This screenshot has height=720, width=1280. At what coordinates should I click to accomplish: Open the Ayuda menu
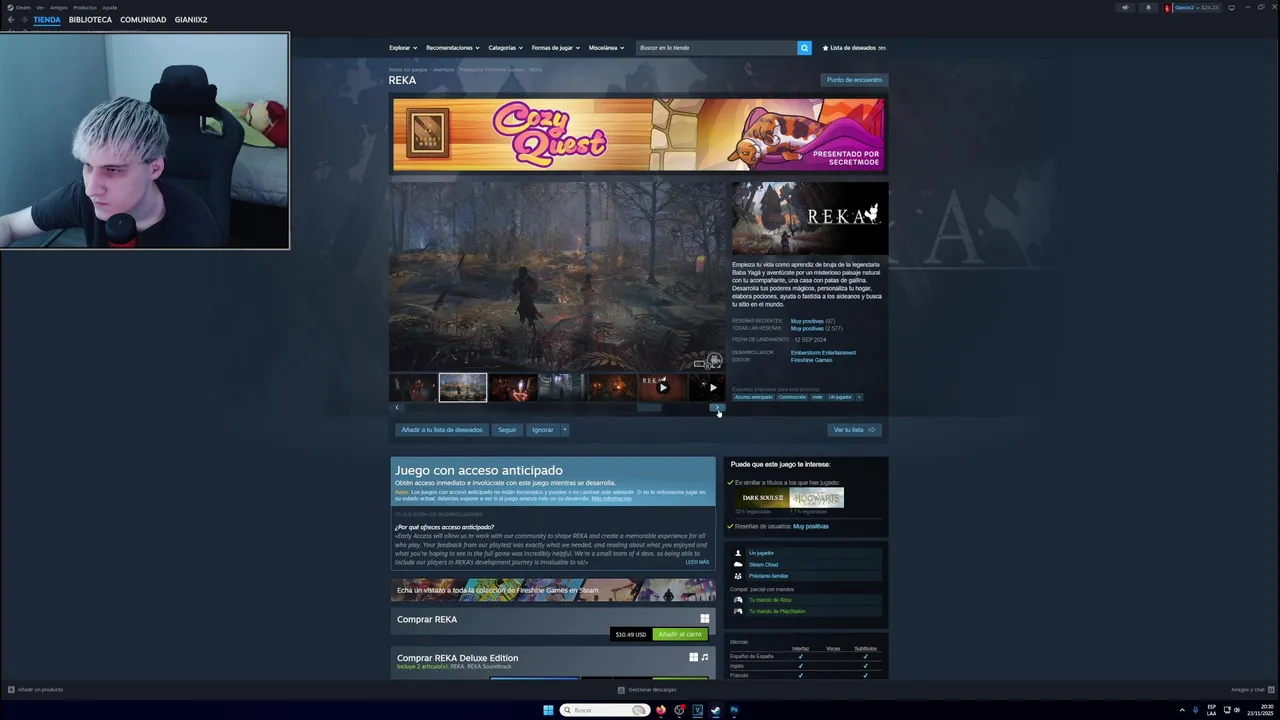[109, 7]
